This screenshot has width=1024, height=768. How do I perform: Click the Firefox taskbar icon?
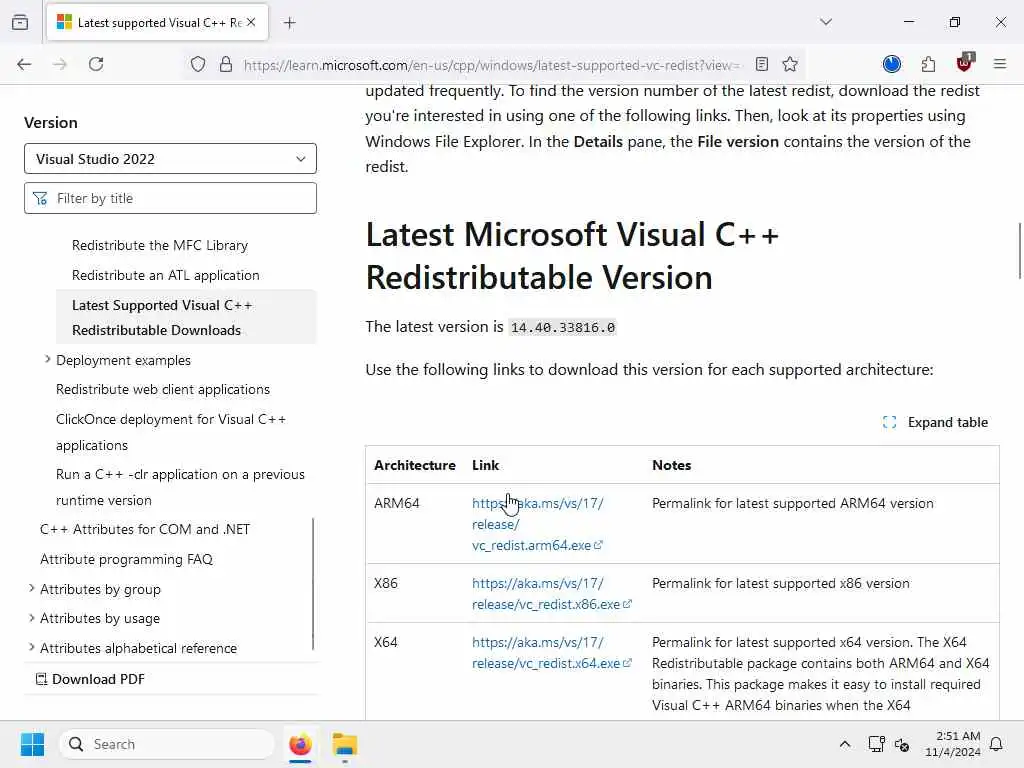point(300,744)
